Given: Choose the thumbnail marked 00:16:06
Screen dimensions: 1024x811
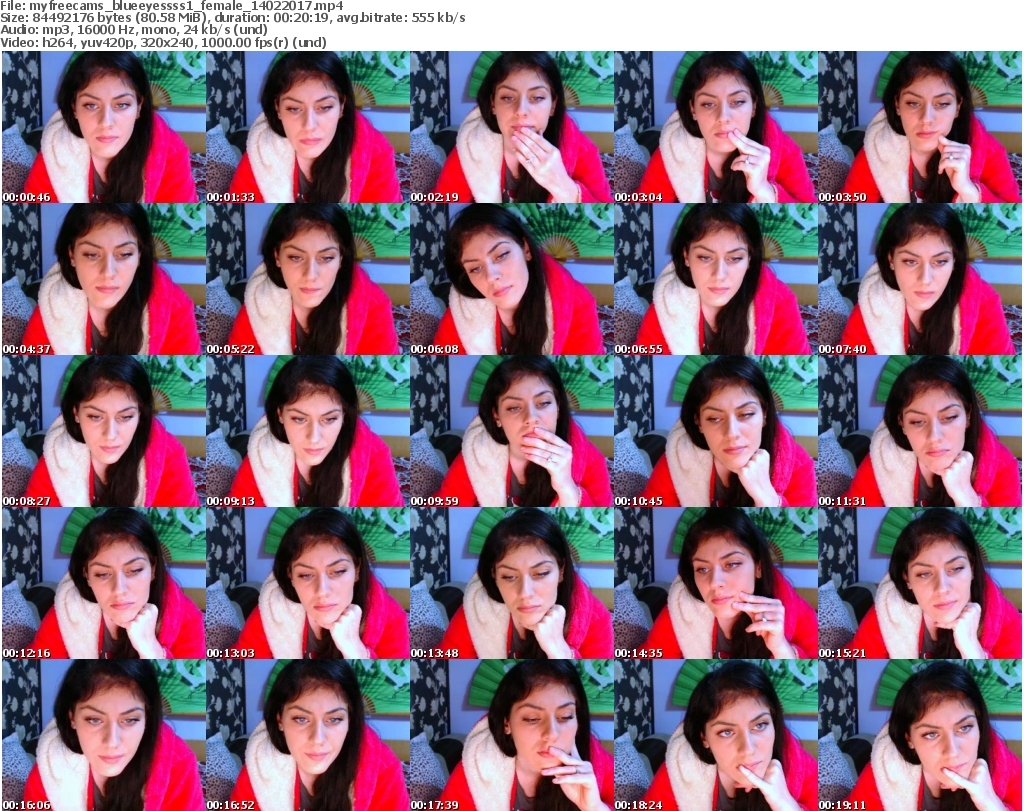Looking at the screenshot, I should [x=103, y=735].
